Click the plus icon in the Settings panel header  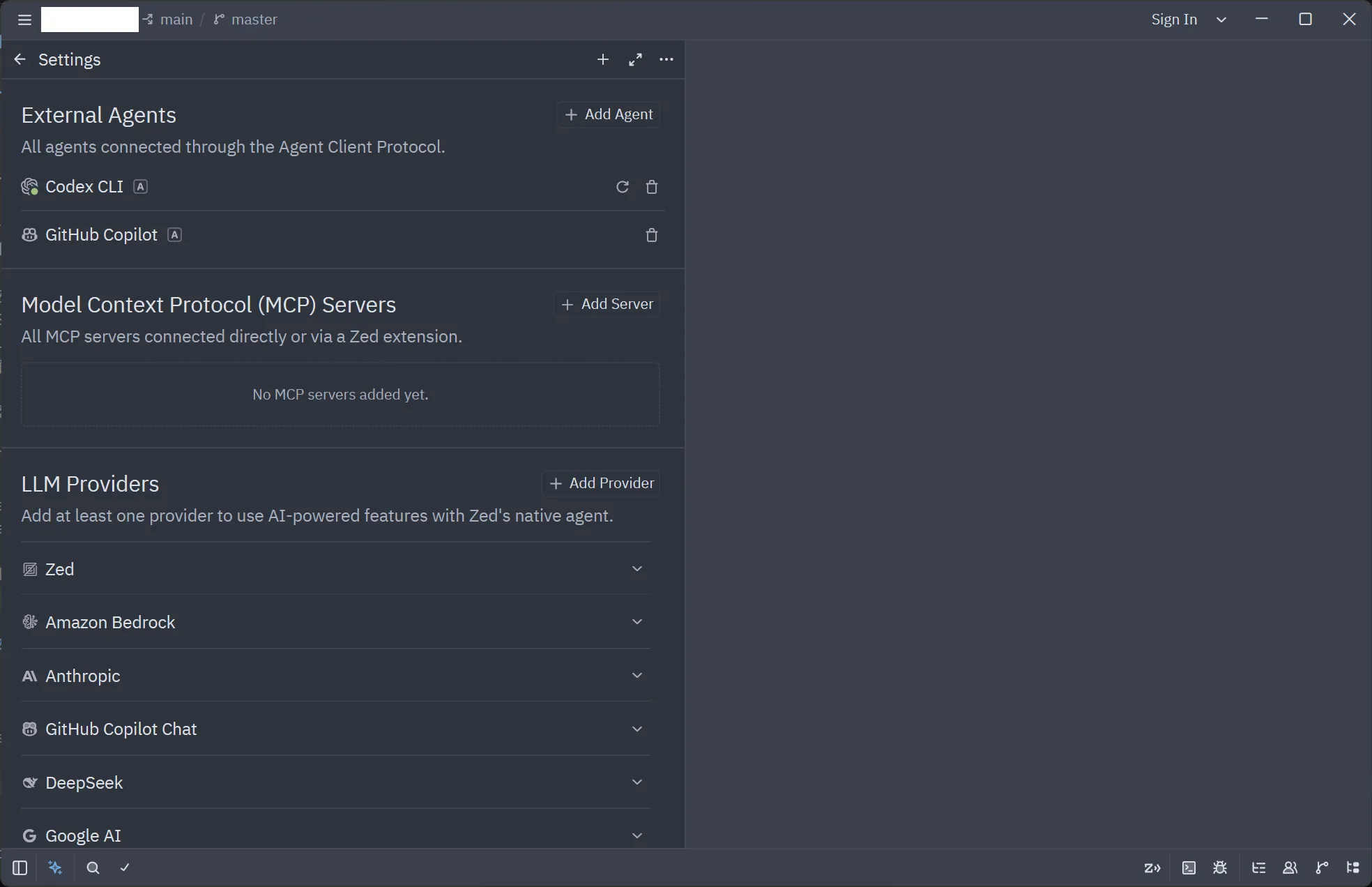pos(603,59)
